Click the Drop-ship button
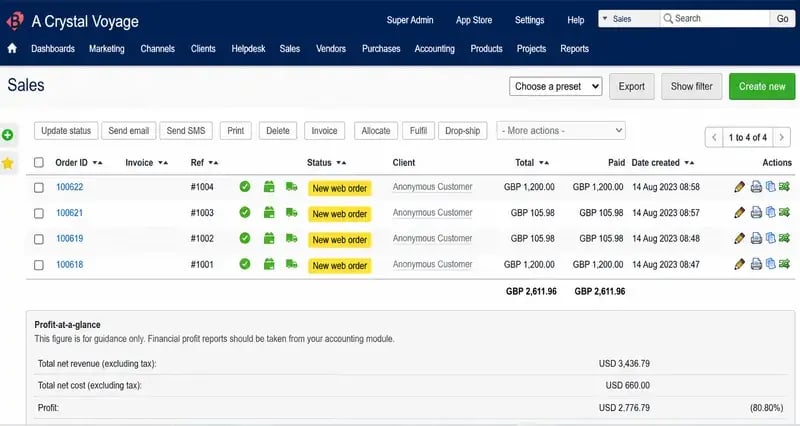Image resolution: width=800 pixels, height=426 pixels. pyautogui.click(x=462, y=131)
